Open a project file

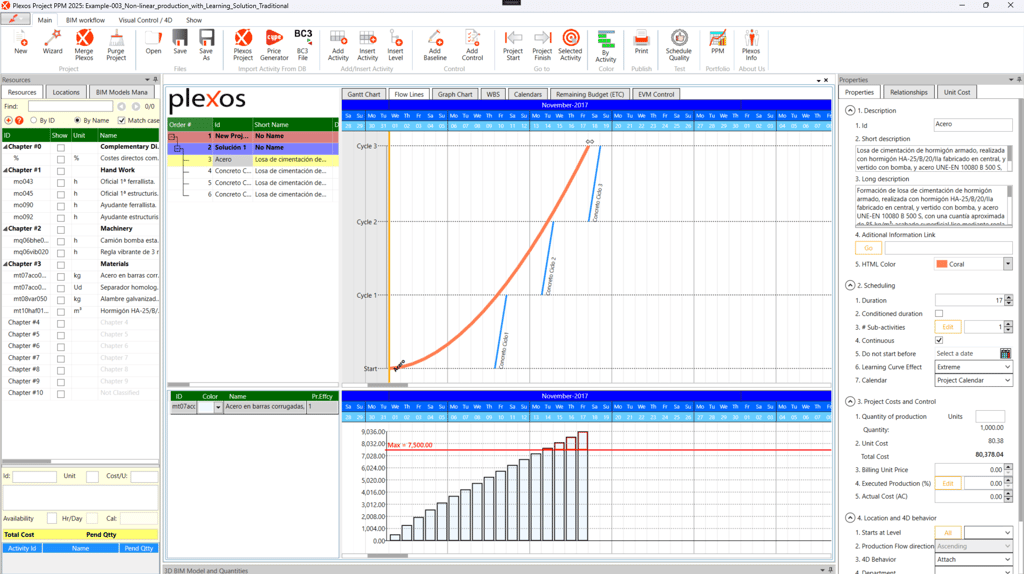(153, 42)
